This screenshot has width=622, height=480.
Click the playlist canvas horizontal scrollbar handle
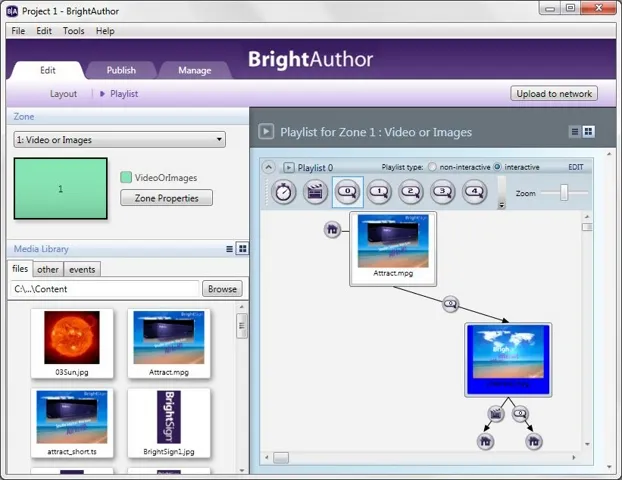(x=281, y=457)
